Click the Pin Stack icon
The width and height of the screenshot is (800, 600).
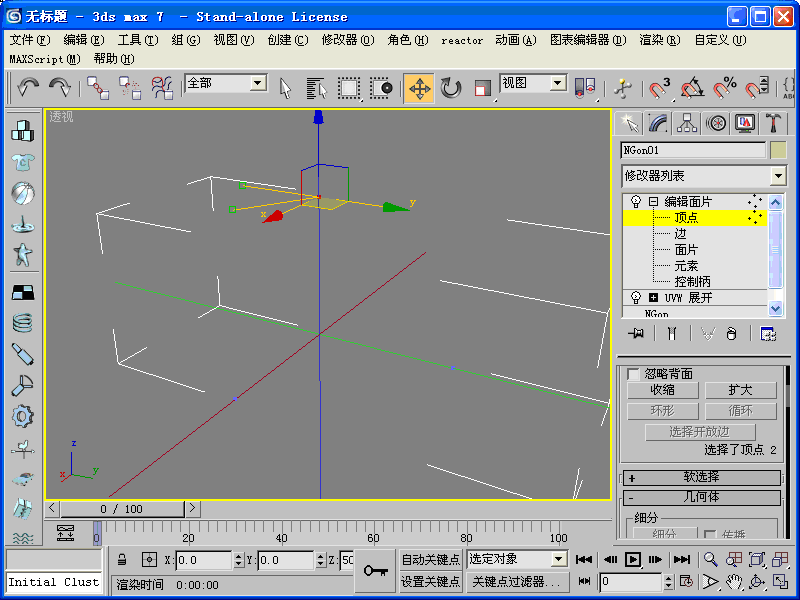click(x=634, y=334)
